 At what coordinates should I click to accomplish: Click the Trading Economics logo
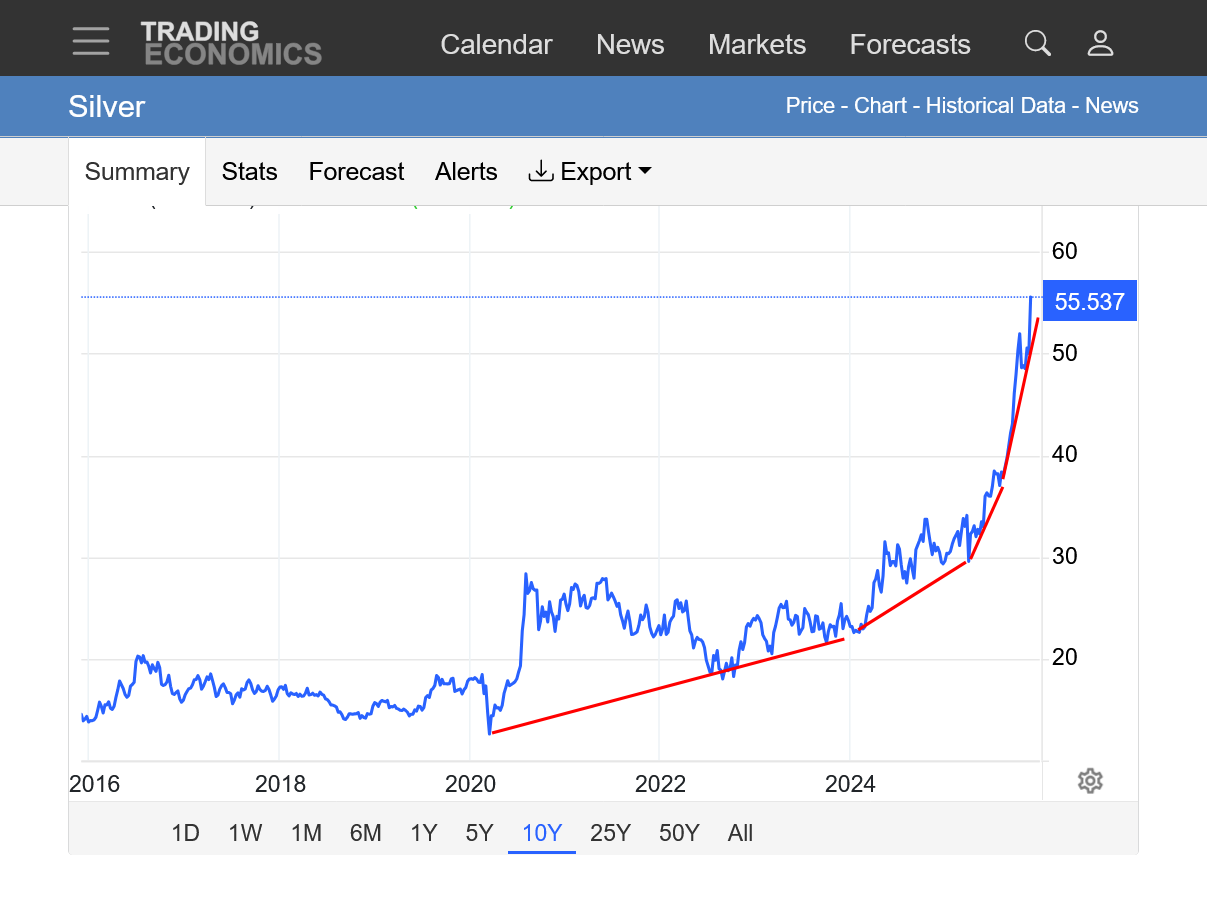pyautogui.click(x=231, y=43)
